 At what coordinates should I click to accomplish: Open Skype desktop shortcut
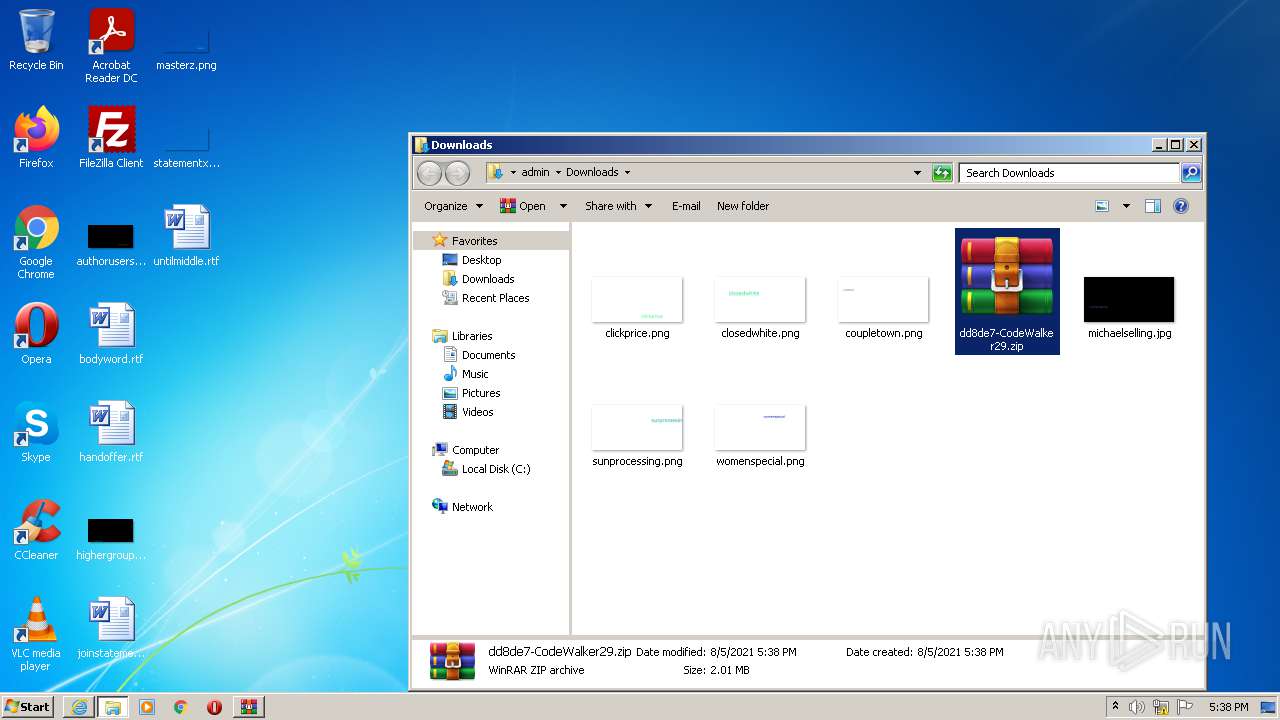[36, 431]
